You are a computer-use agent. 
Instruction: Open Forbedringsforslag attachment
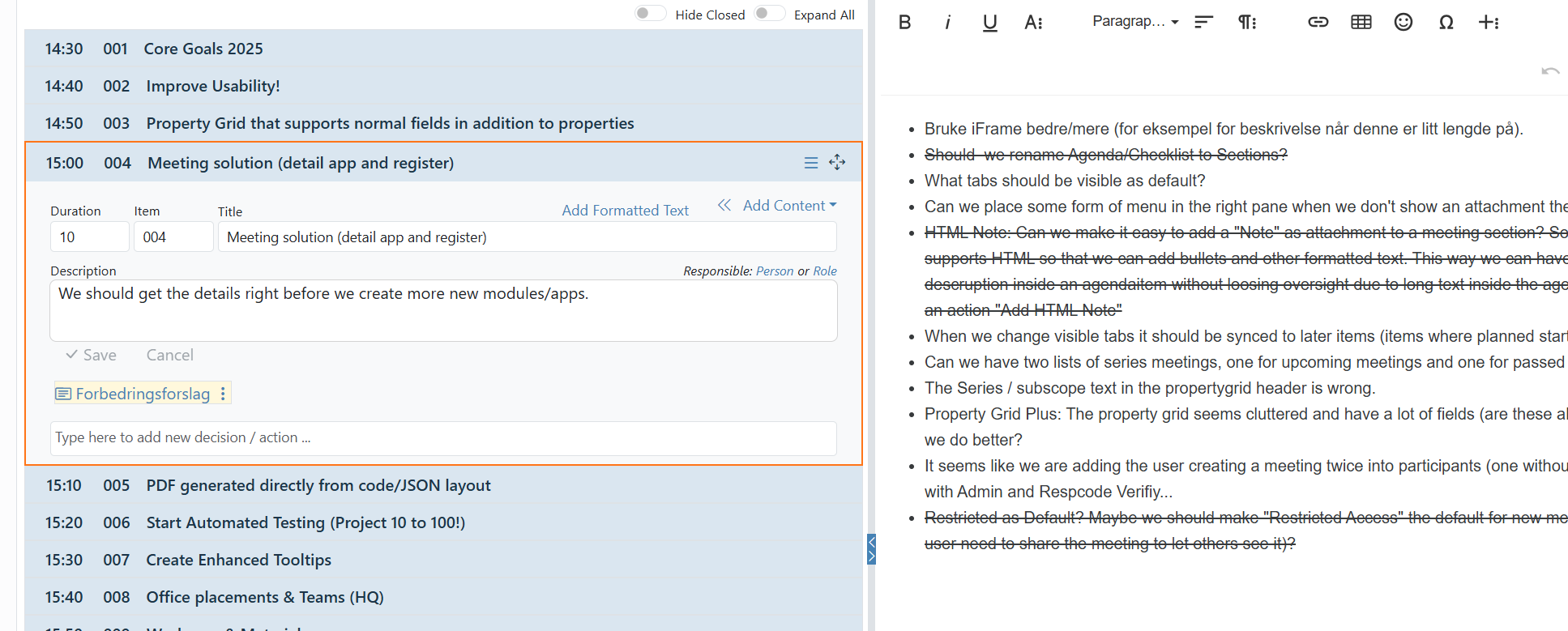pyautogui.click(x=143, y=394)
